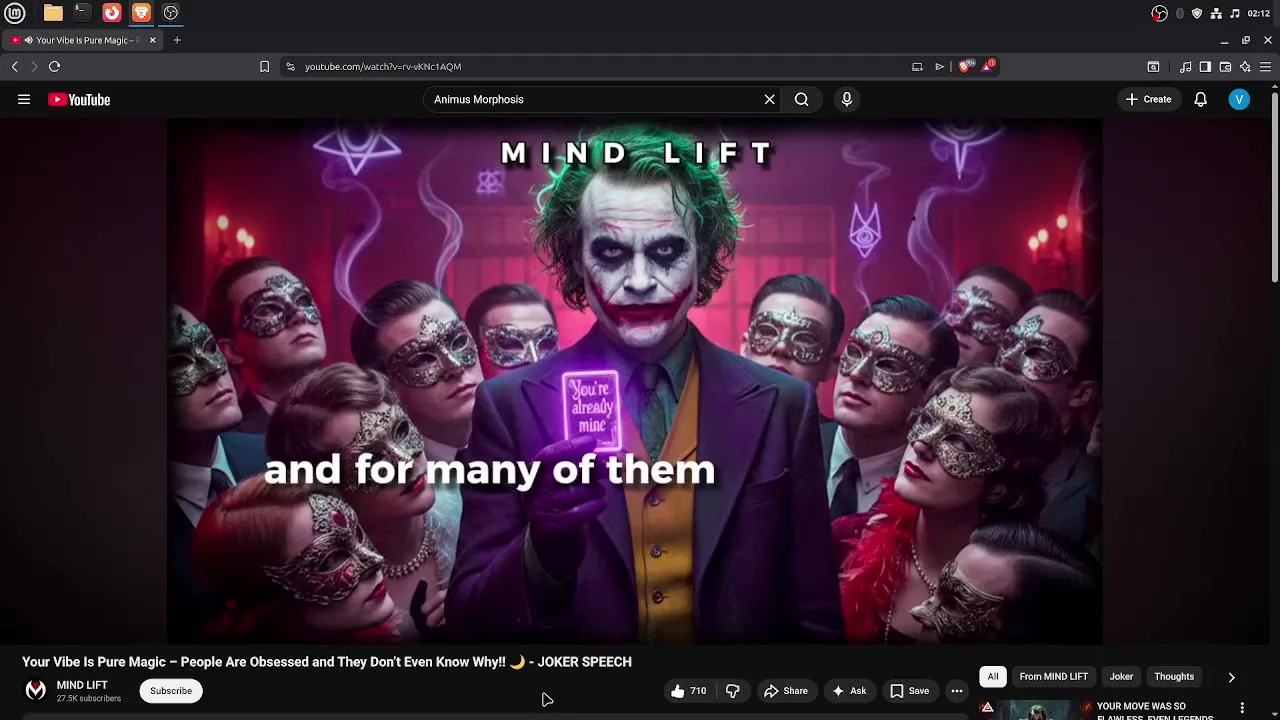Screen dimensions: 1280x720
Task: Go to the YouTube home logo
Action: point(79,99)
